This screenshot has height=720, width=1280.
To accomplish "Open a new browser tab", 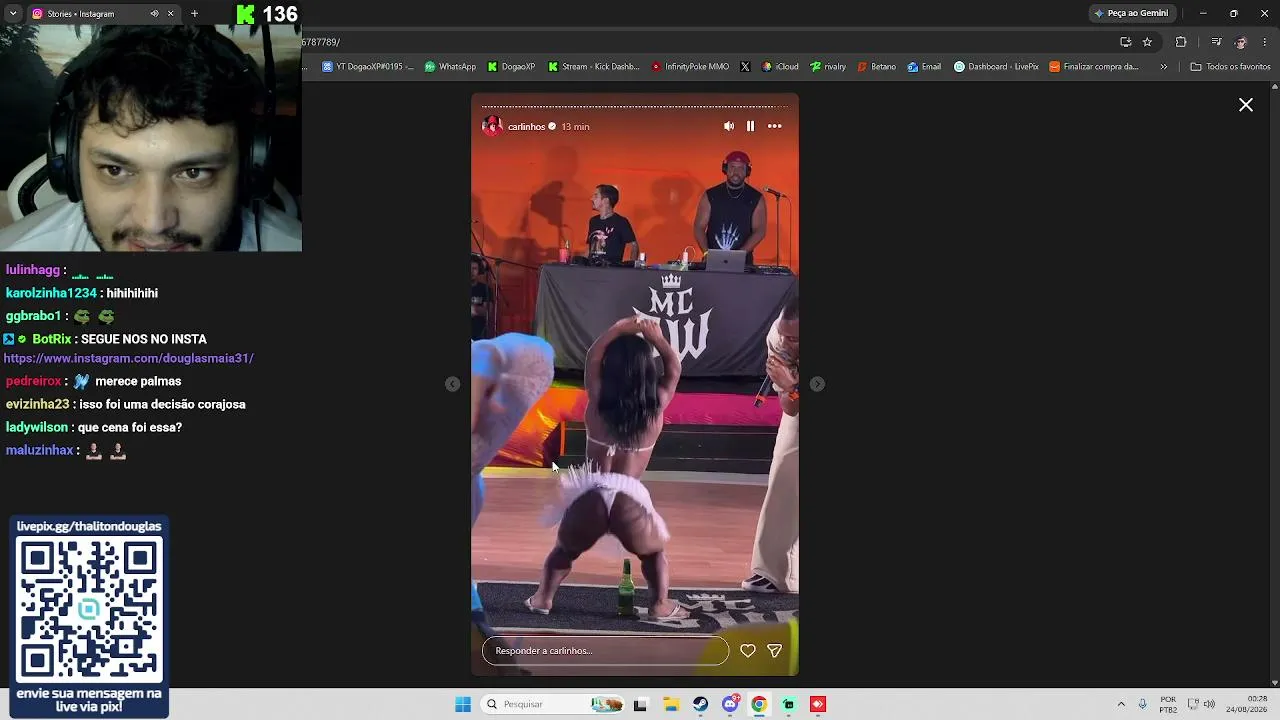I will [194, 14].
